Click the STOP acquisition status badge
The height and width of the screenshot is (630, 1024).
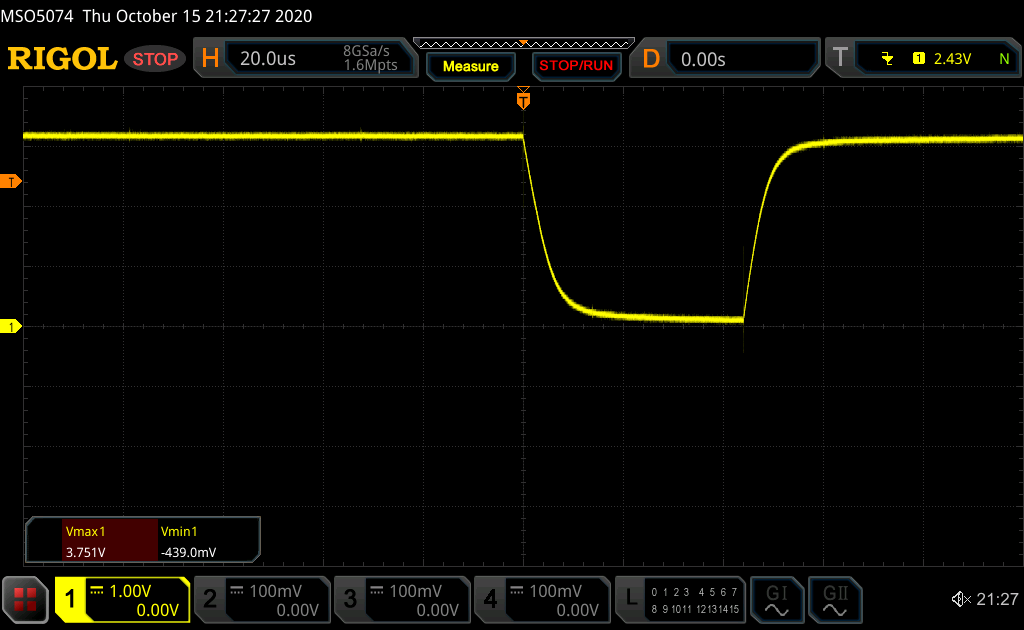[155, 59]
